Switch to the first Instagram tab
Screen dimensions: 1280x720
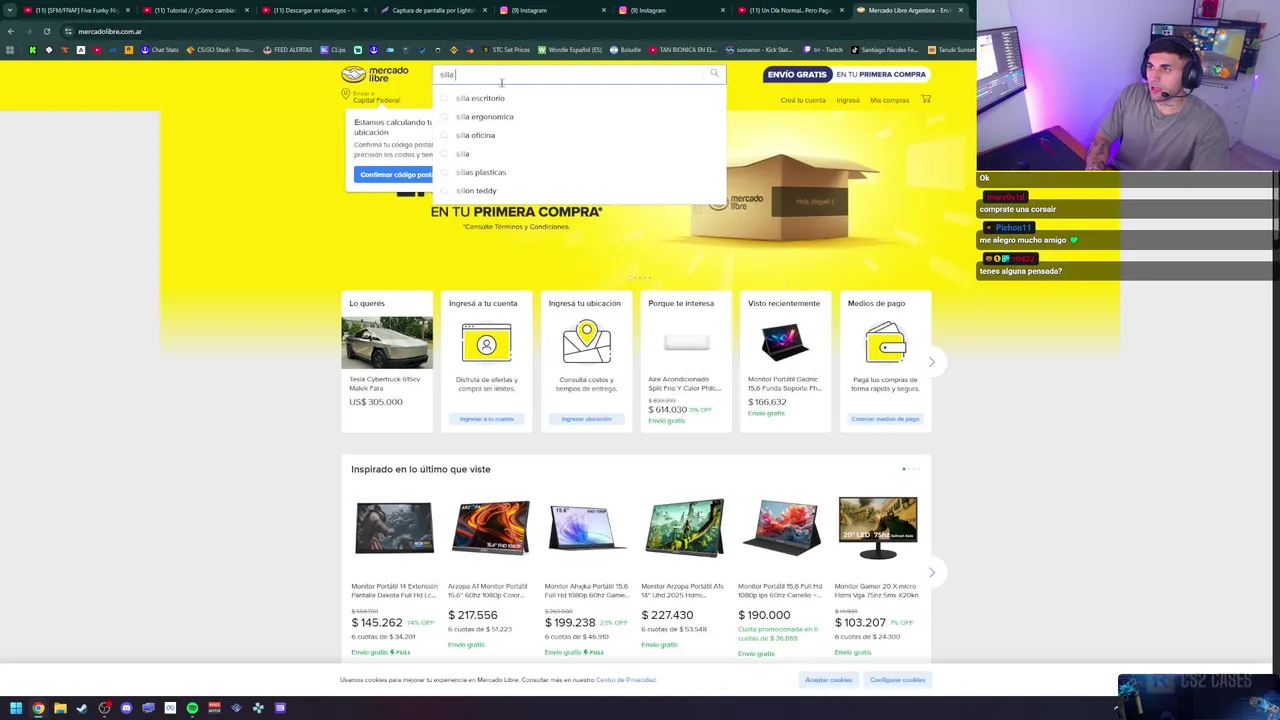tap(551, 10)
